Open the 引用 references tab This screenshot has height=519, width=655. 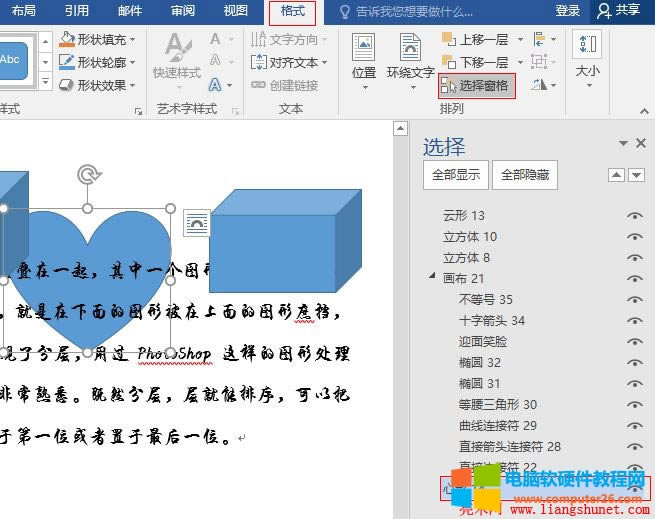[77, 11]
